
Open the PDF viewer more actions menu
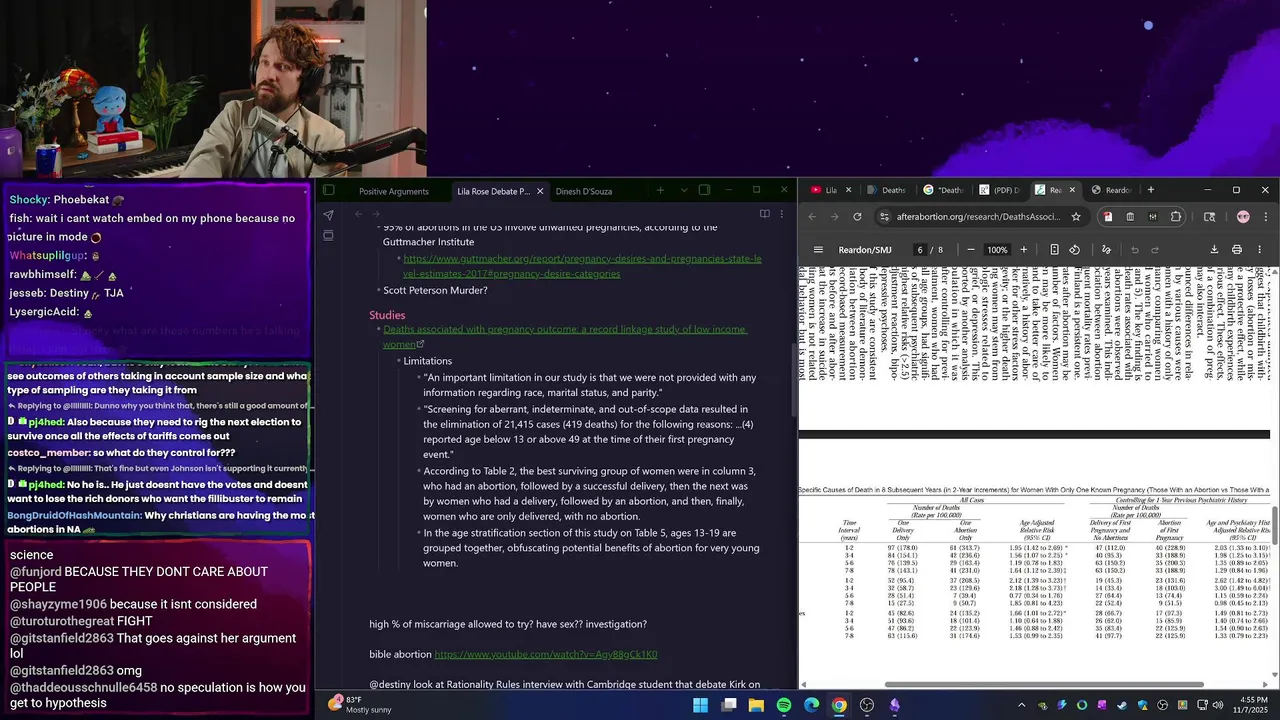point(1259,249)
